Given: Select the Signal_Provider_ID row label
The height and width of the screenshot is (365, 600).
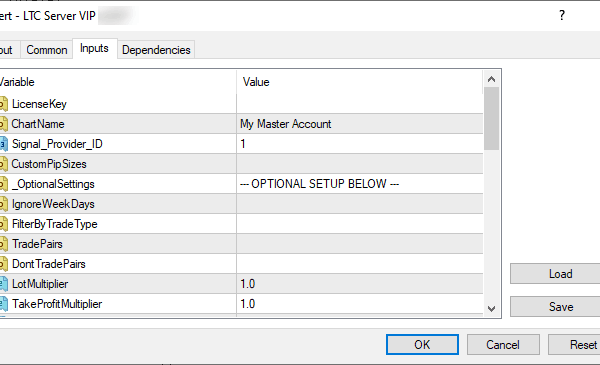Looking at the screenshot, I should pyautogui.click(x=57, y=144).
